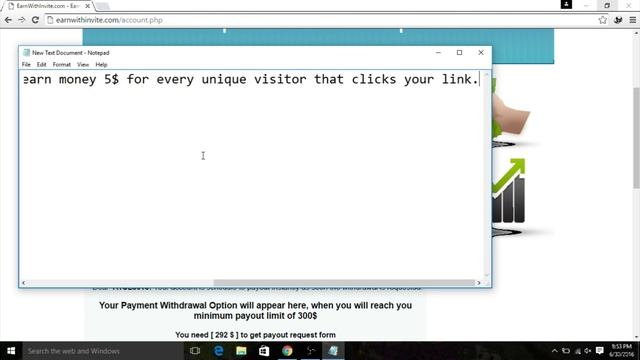
Task: Open Notepad View menu
Action: point(83,64)
